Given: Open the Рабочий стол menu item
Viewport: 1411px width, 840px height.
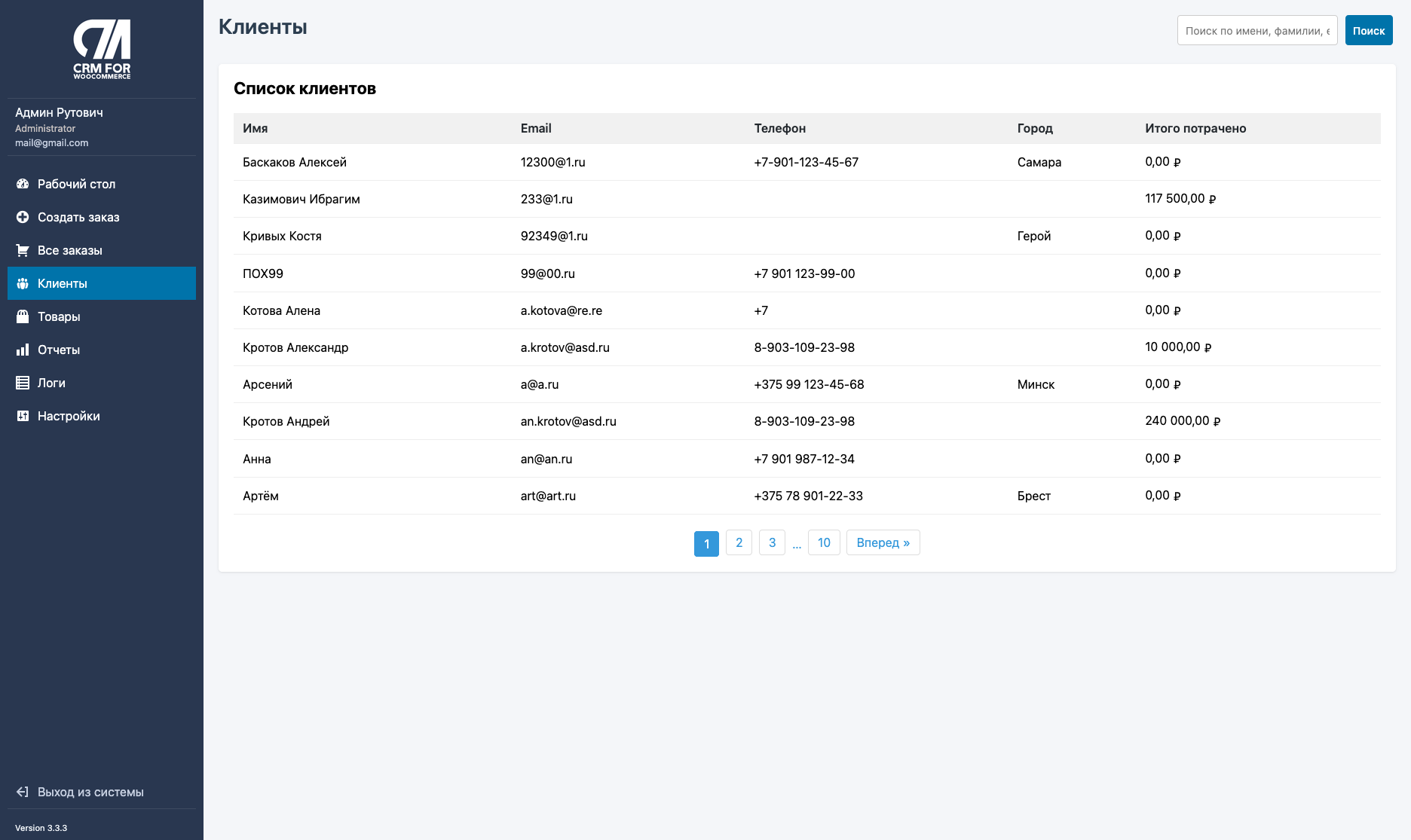Looking at the screenshot, I should point(102,184).
